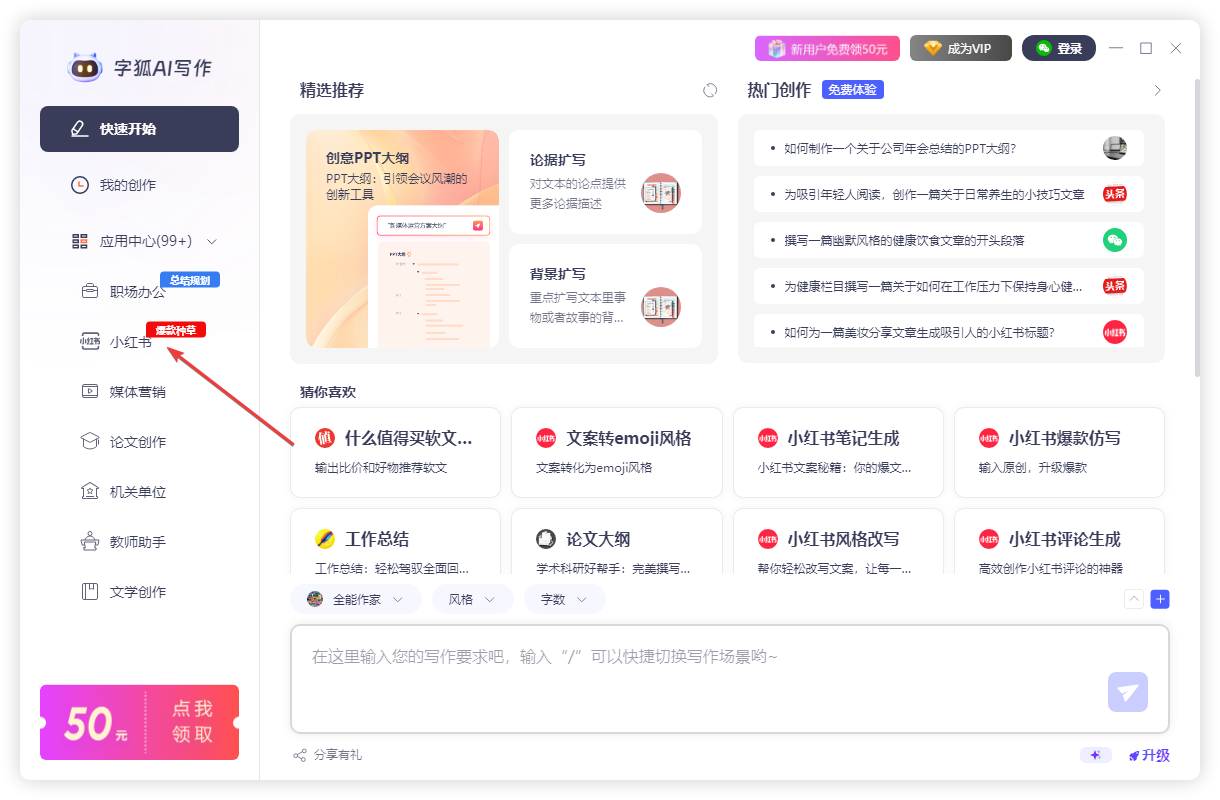Click the 字狐AI写作 robot logo
This screenshot has height=800, width=1220.
click(x=85, y=68)
